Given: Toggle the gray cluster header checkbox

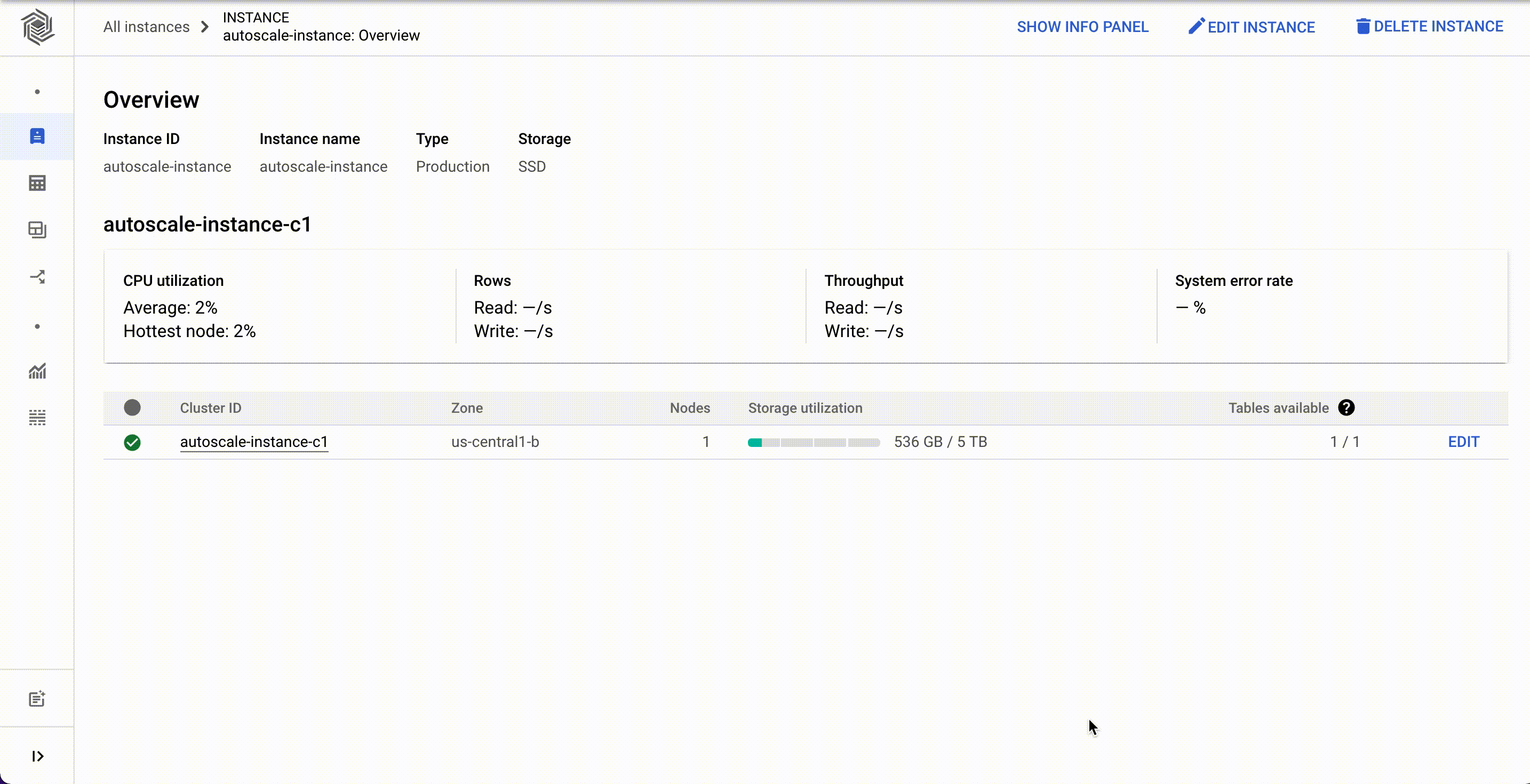Looking at the screenshot, I should coord(132,407).
